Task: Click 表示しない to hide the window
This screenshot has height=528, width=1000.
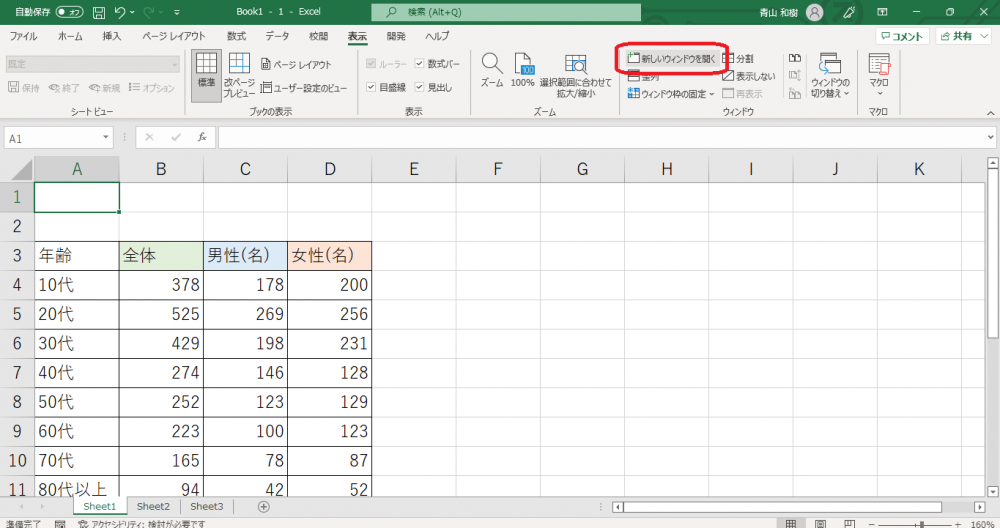Action: (x=749, y=76)
